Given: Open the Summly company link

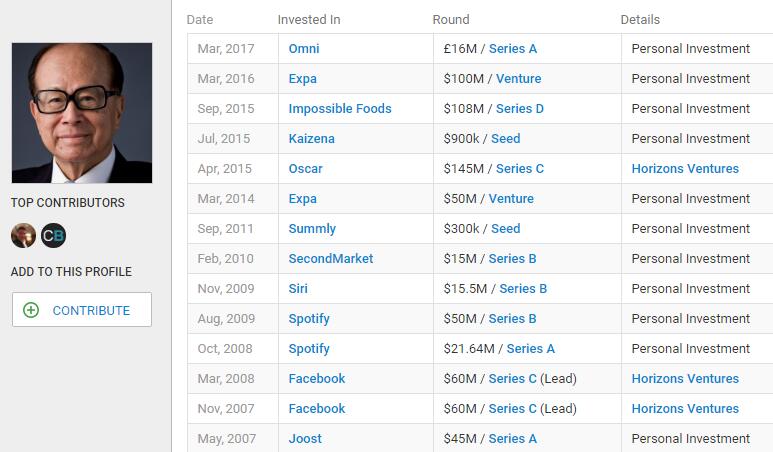Looking at the screenshot, I should 312,229.
